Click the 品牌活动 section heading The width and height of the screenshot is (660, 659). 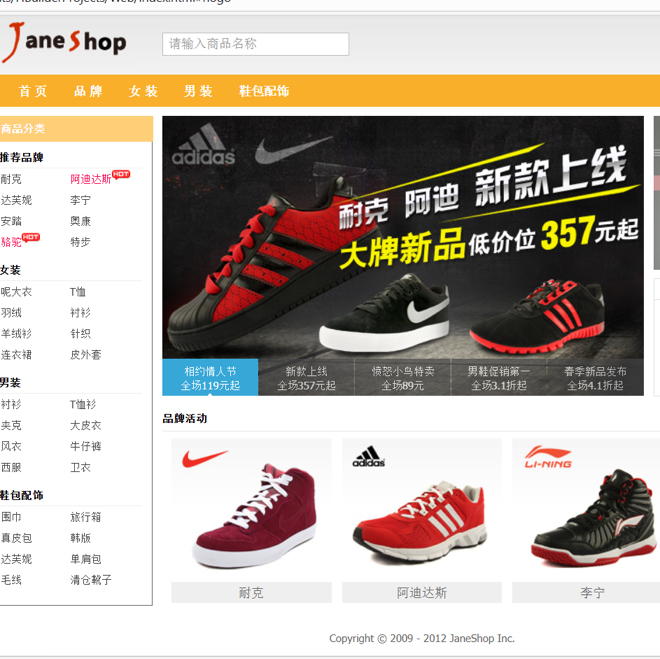185,418
